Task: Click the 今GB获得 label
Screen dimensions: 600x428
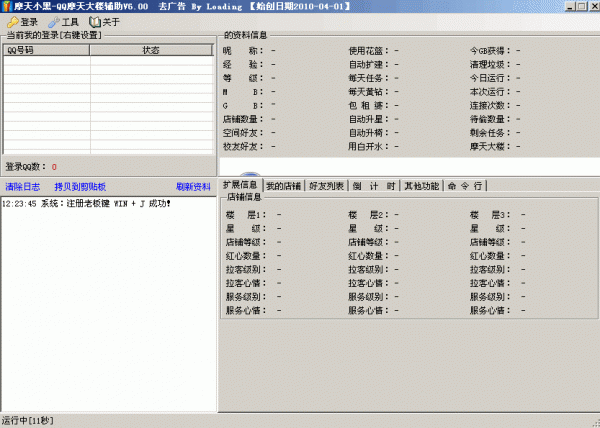Action: point(491,51)
